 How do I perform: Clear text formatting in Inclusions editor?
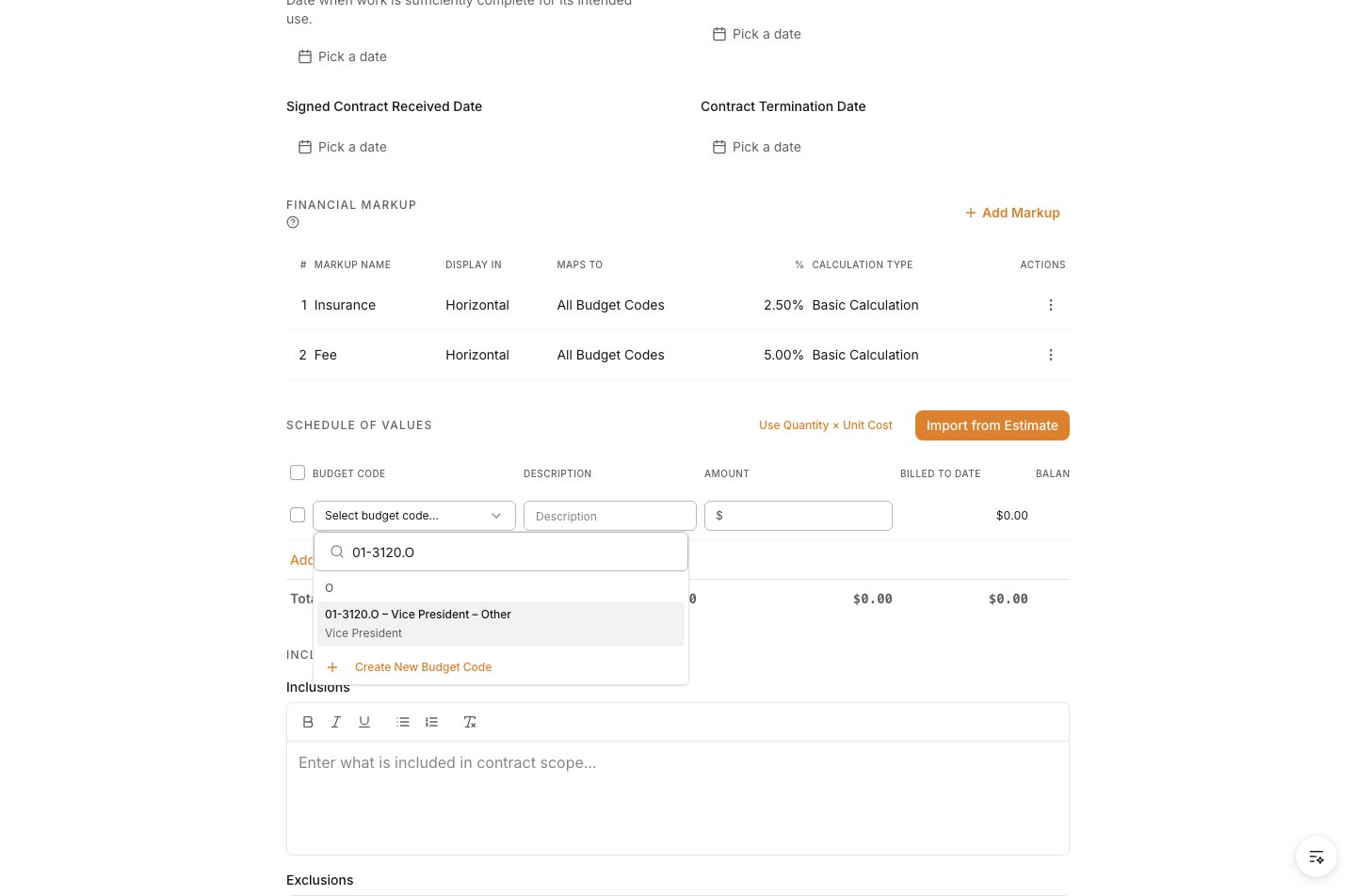tap(470, 722)
